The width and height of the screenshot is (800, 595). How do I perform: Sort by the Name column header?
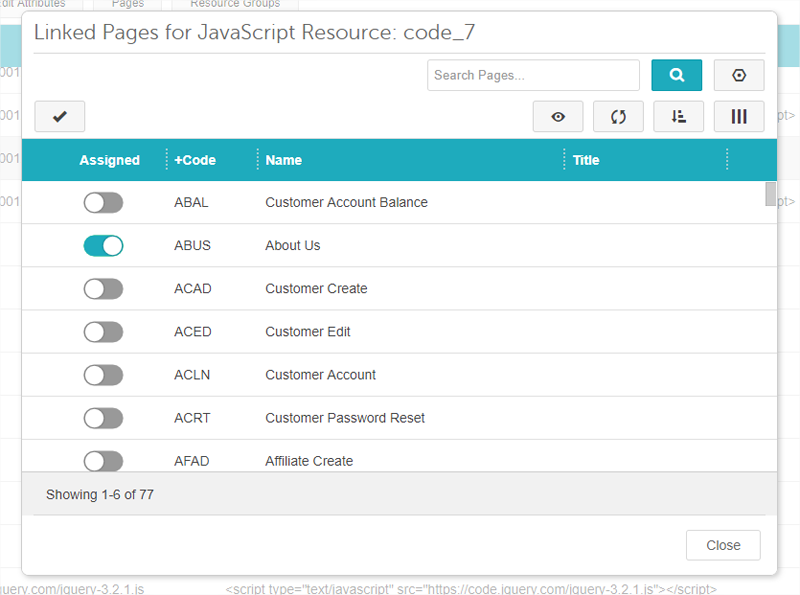284,160
